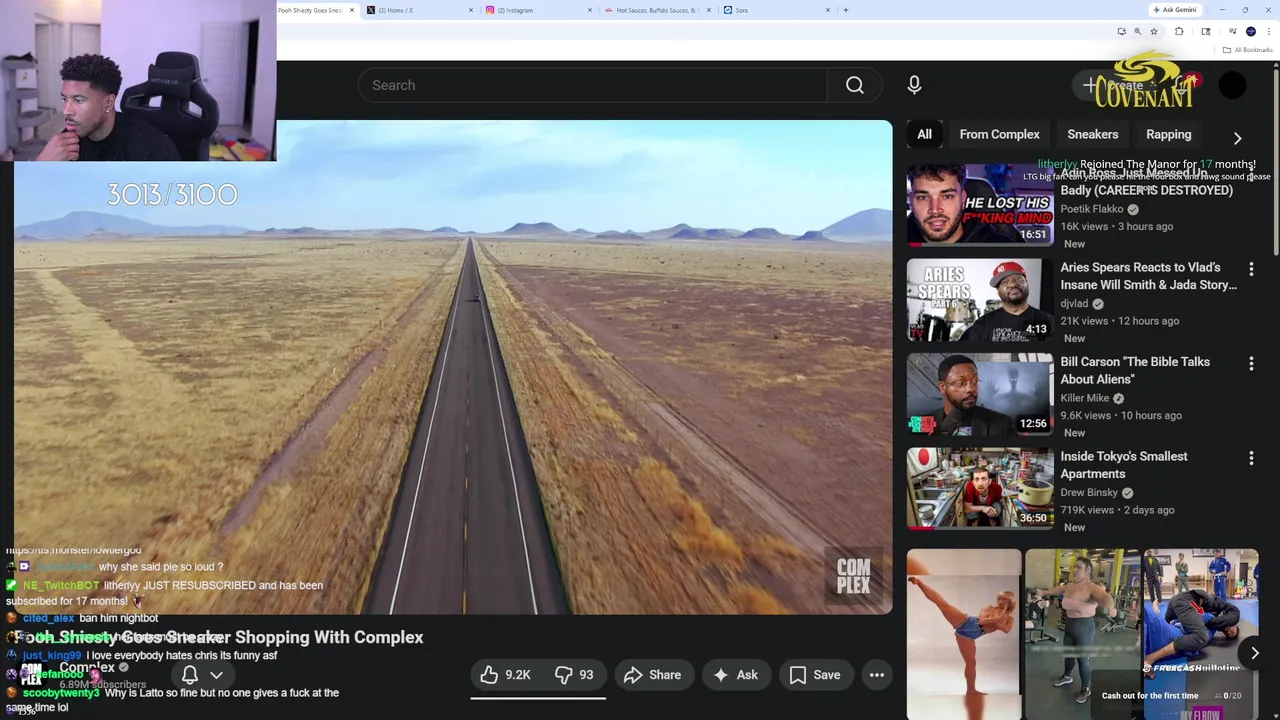Select the Sneakers filter chip
This screenshot has height=720, width=1280.
(x=1092, y=134)
